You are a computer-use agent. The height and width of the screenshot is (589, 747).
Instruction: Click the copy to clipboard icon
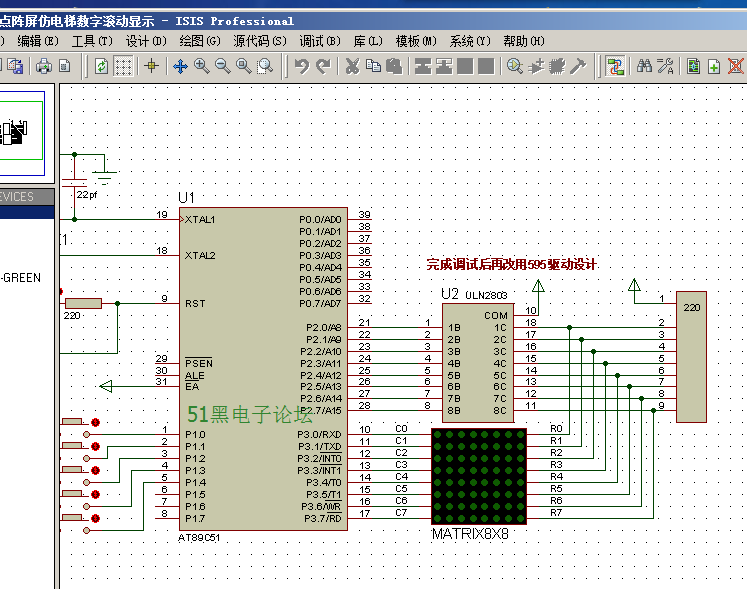pos(373,66)
